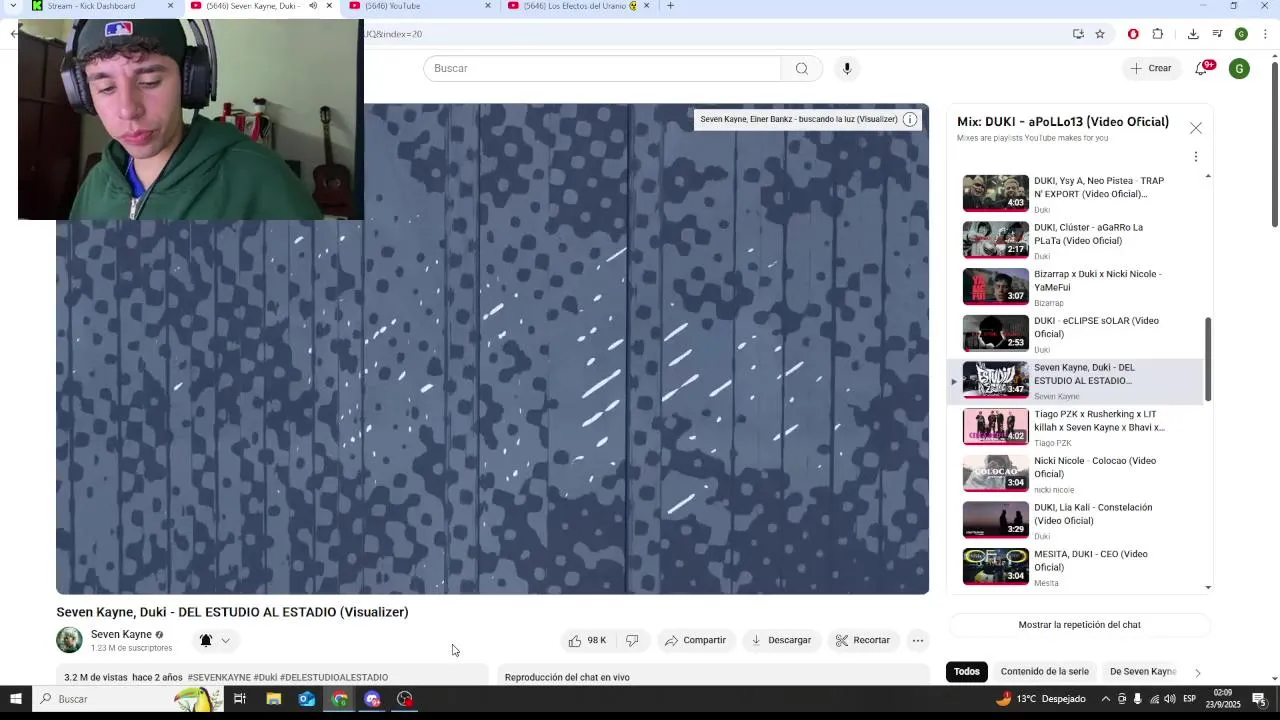Viewport: 1280px width, 720px height.
Task: Open Chrome downloads
Action: click(1193, 34)
